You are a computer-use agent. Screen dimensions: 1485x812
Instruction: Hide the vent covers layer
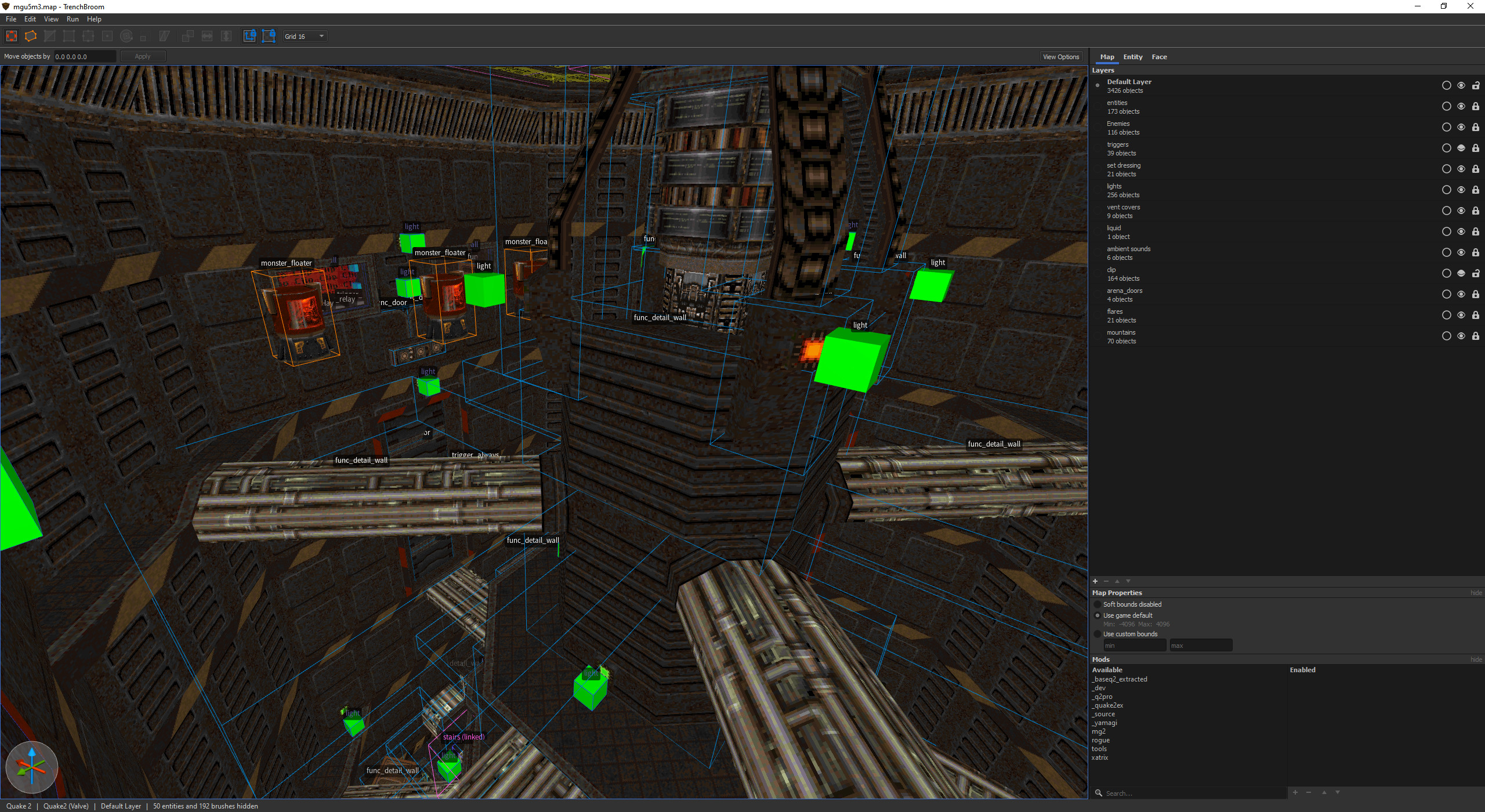(x=1461, y=211)
